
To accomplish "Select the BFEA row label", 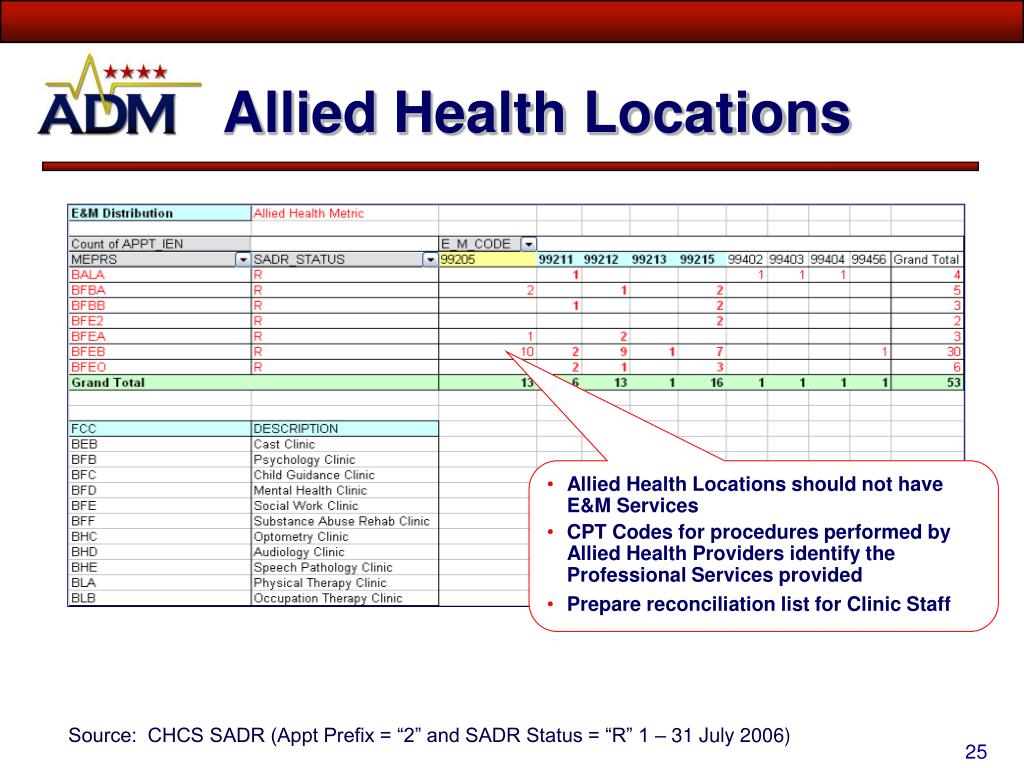I will pyautogui.click(x=159, y=336).
